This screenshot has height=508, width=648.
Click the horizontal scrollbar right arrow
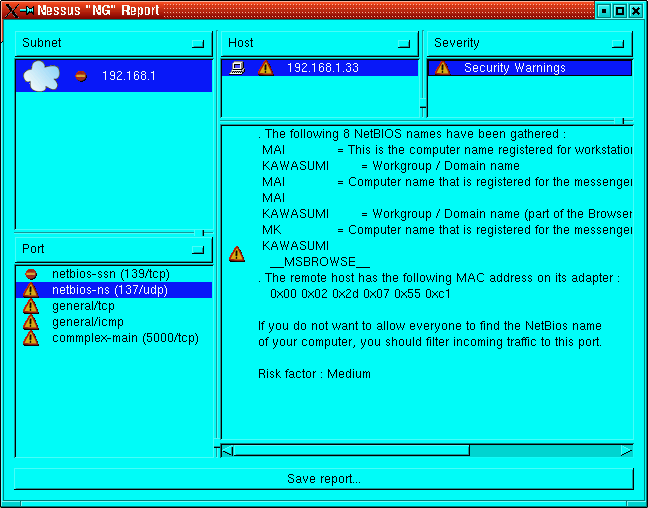(625, 450)
